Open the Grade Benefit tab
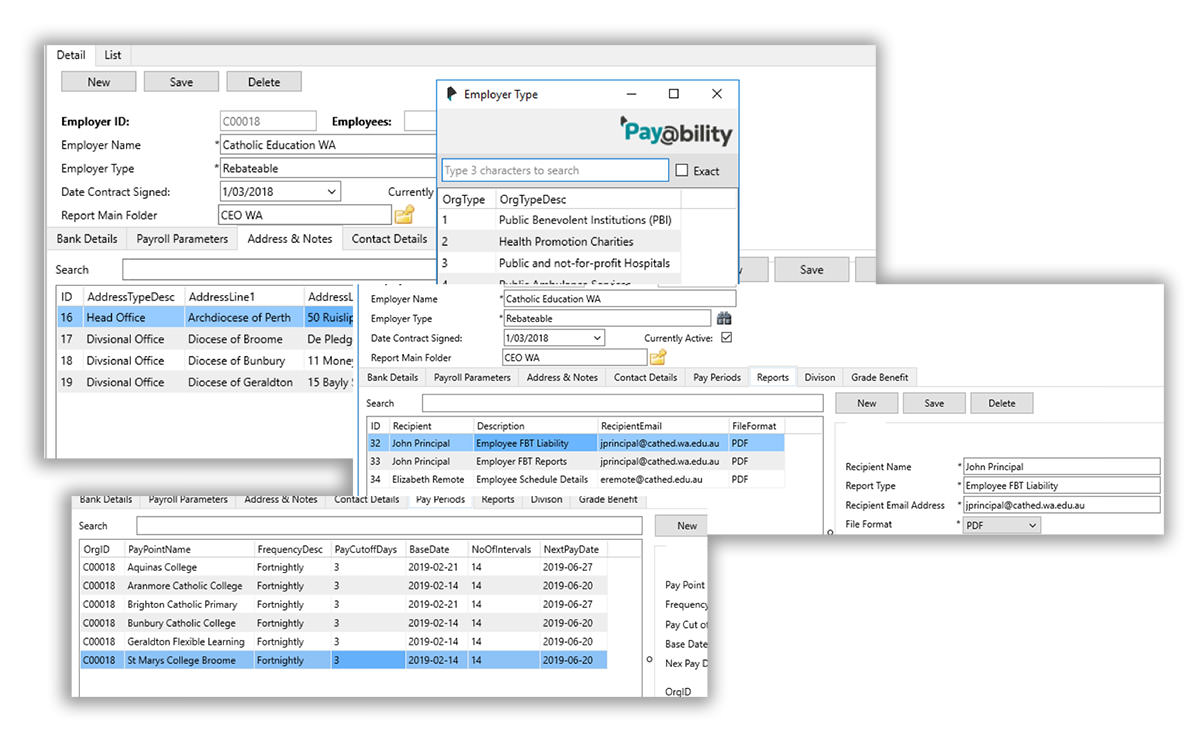 point(879,377)
